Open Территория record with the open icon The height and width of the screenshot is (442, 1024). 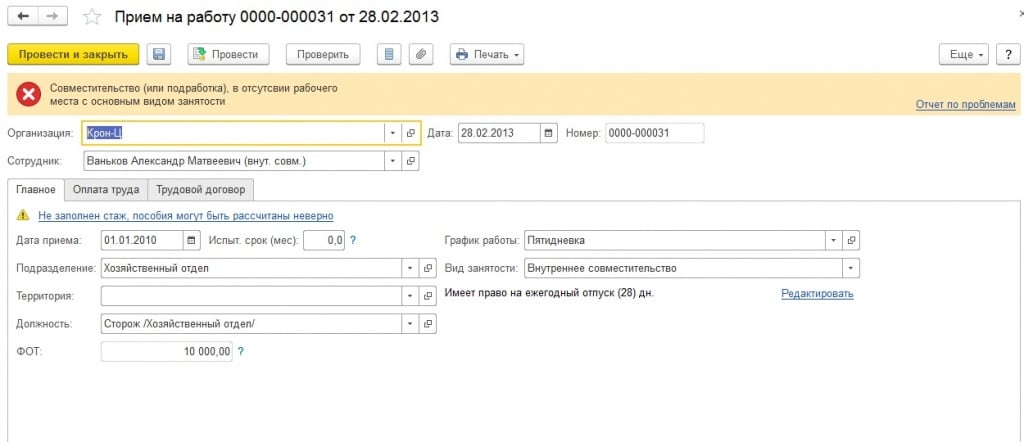click(428, 296)
